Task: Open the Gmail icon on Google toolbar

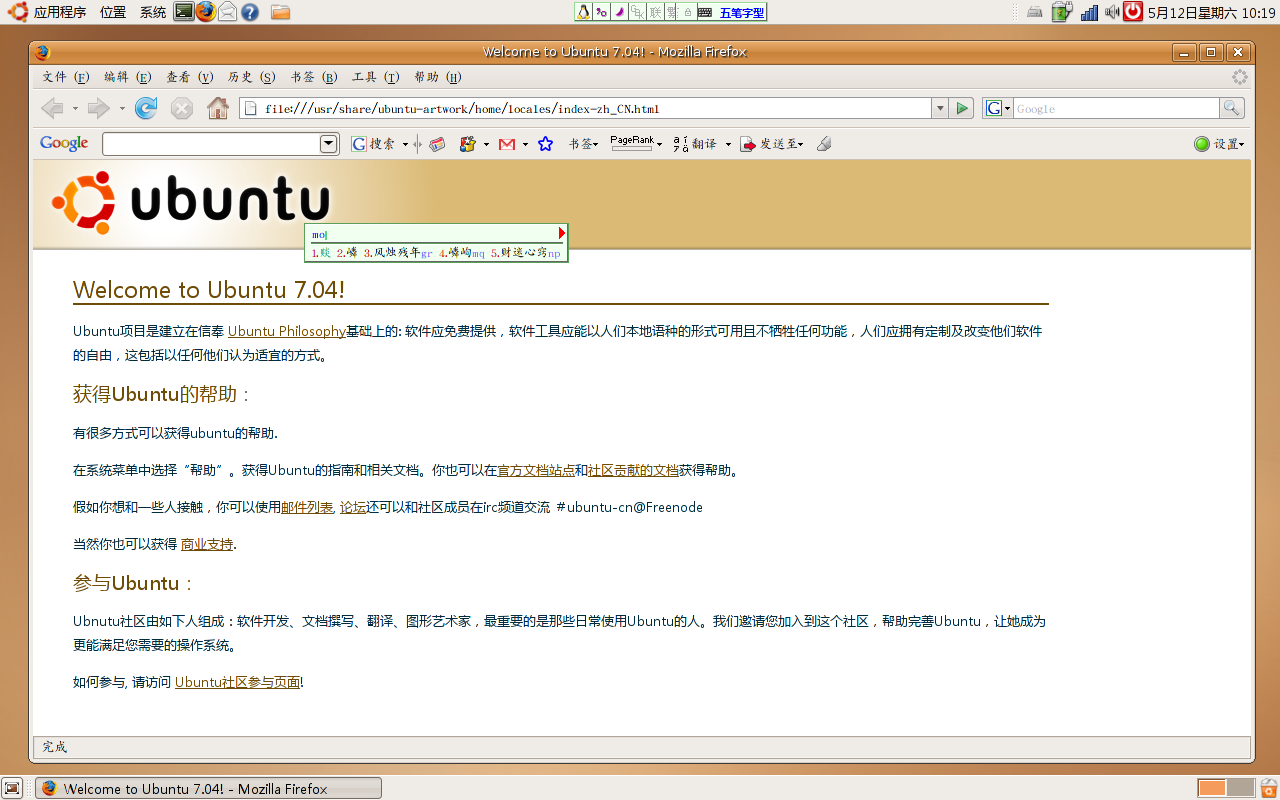Action: click(x=507, y=144)
